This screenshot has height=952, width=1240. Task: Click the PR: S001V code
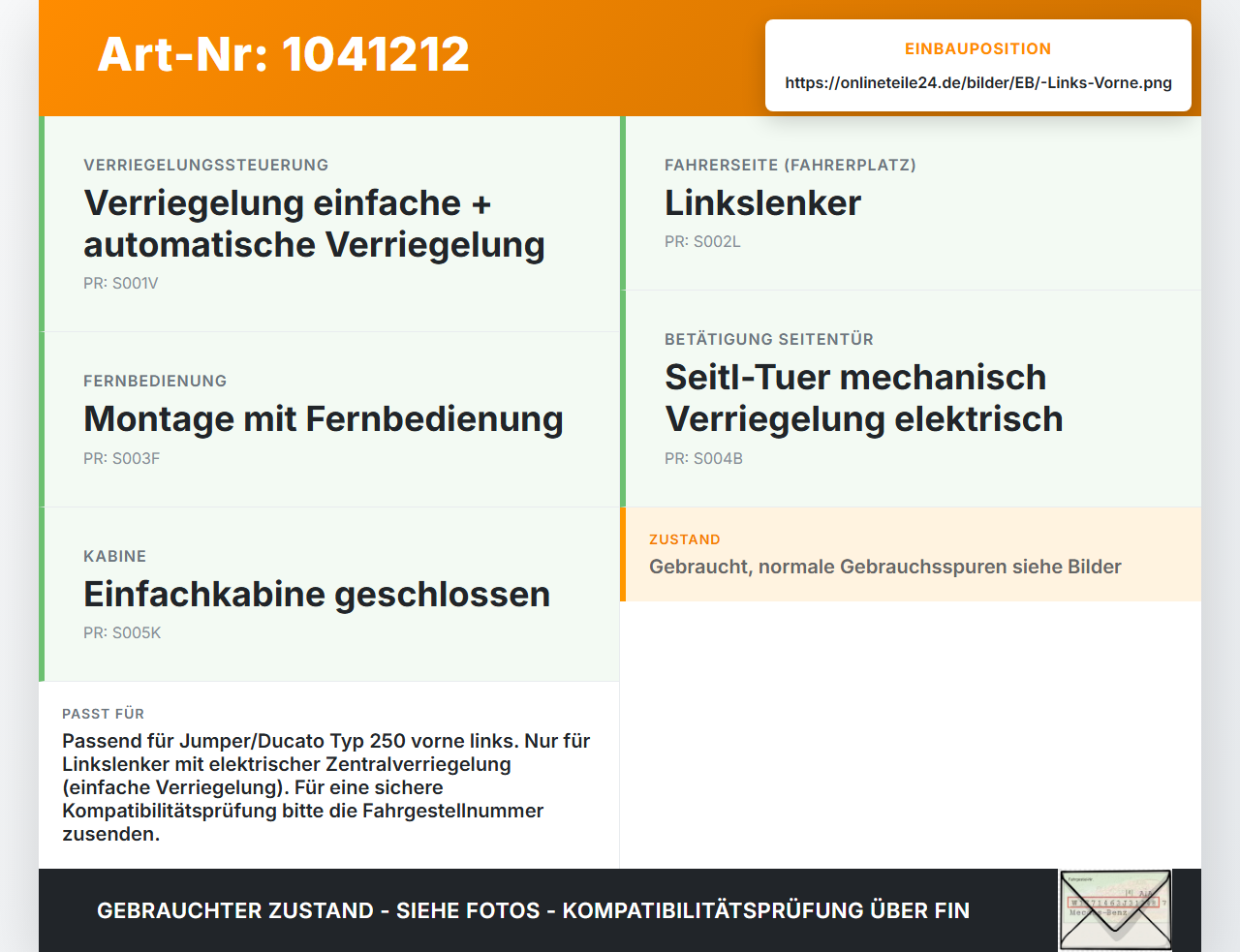[121, 283]
